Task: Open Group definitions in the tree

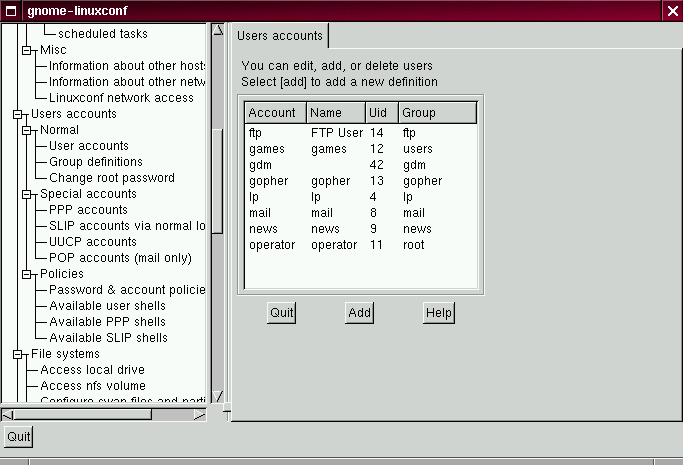Action: [95, 162]
